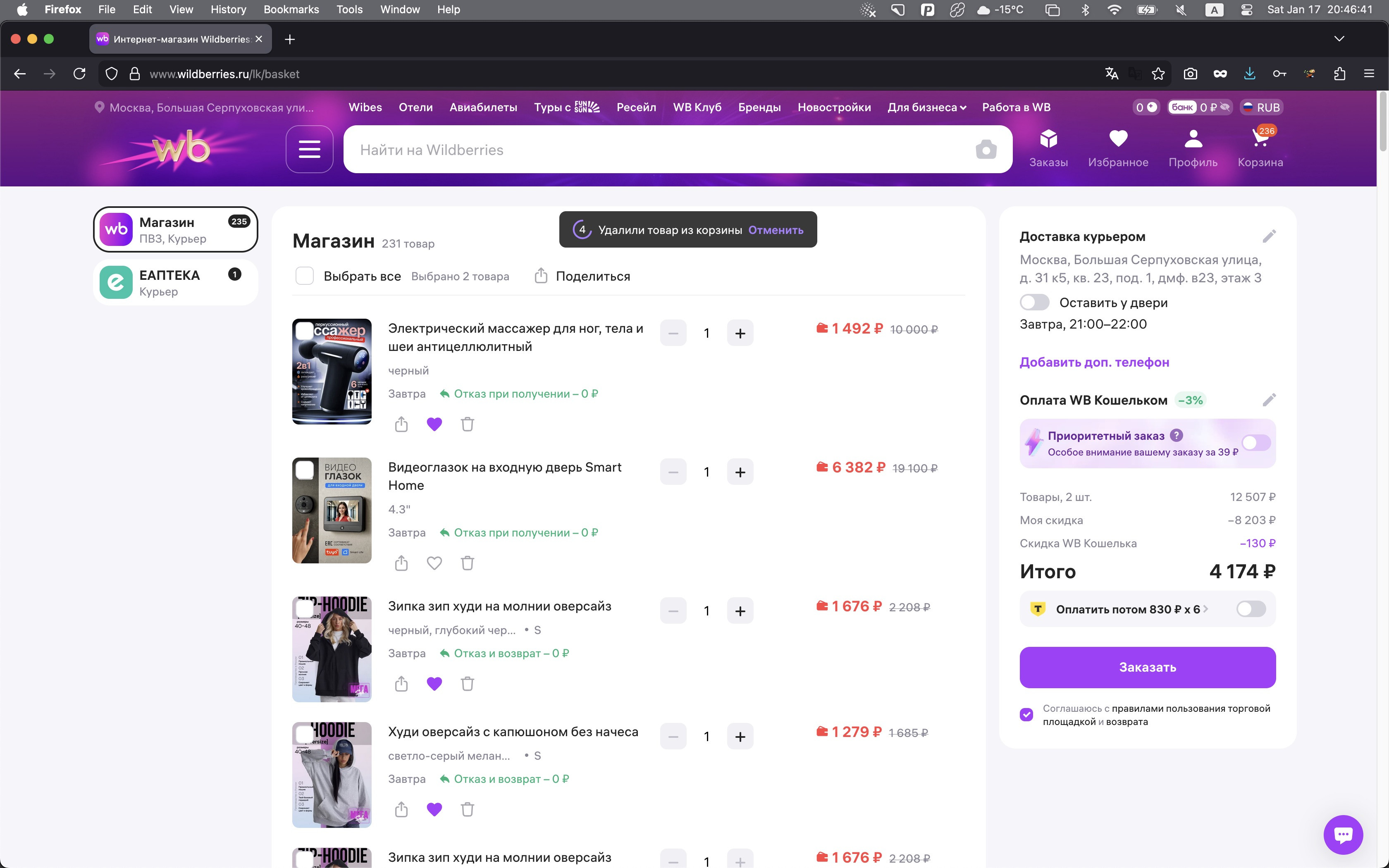This screenshot has width=1389, height=868.
Task: Check the Выбрать все checkbox
Action: pos(304,276)
